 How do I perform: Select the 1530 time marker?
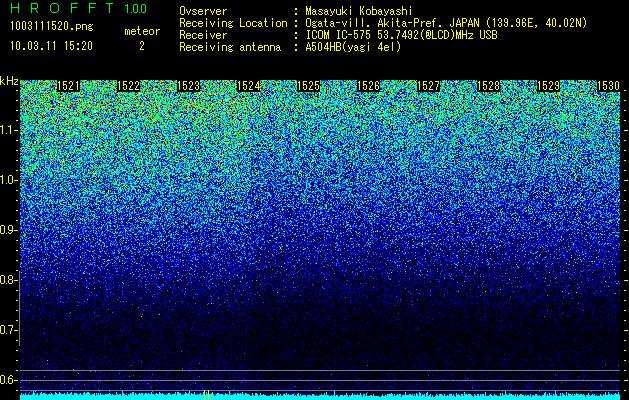609,86
